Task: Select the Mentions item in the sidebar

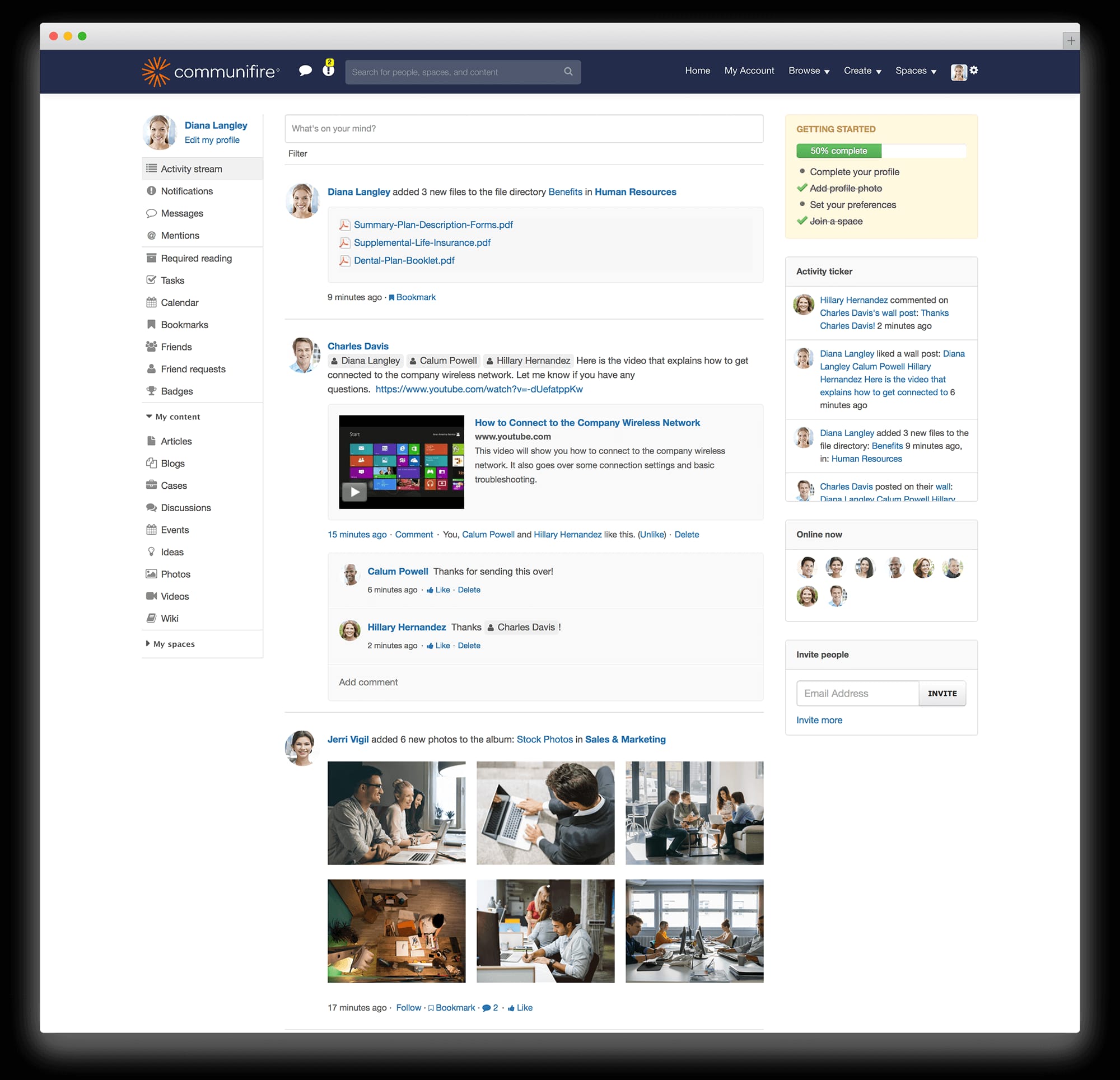Action: [180, 236]
